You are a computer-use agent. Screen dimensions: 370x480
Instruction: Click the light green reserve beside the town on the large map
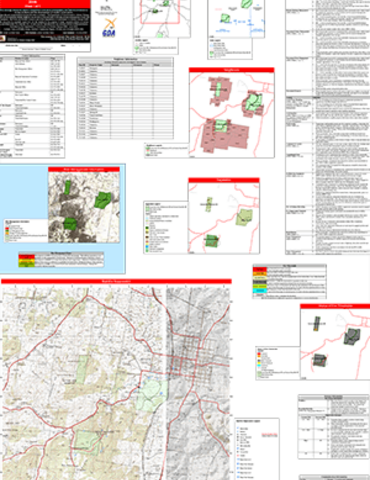coord(152,394)
